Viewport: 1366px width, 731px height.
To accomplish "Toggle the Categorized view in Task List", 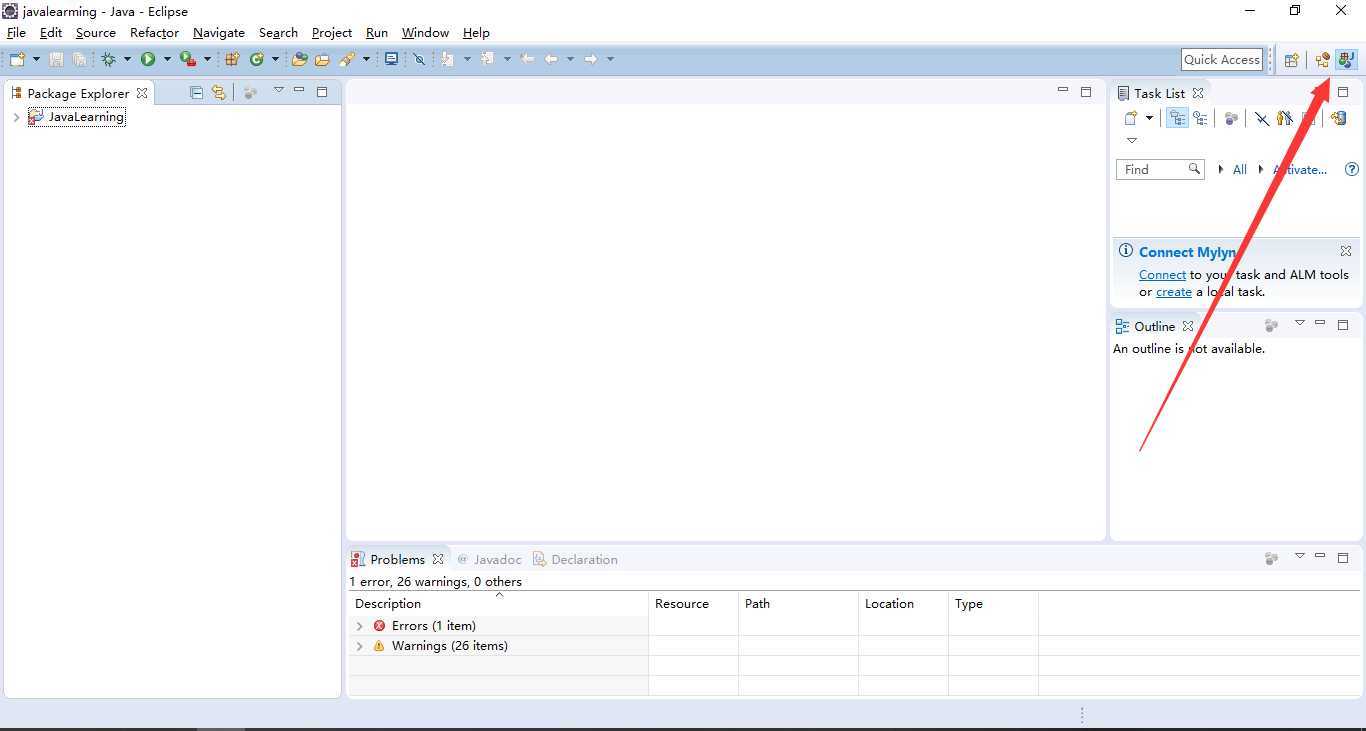I will (1178, 118).
